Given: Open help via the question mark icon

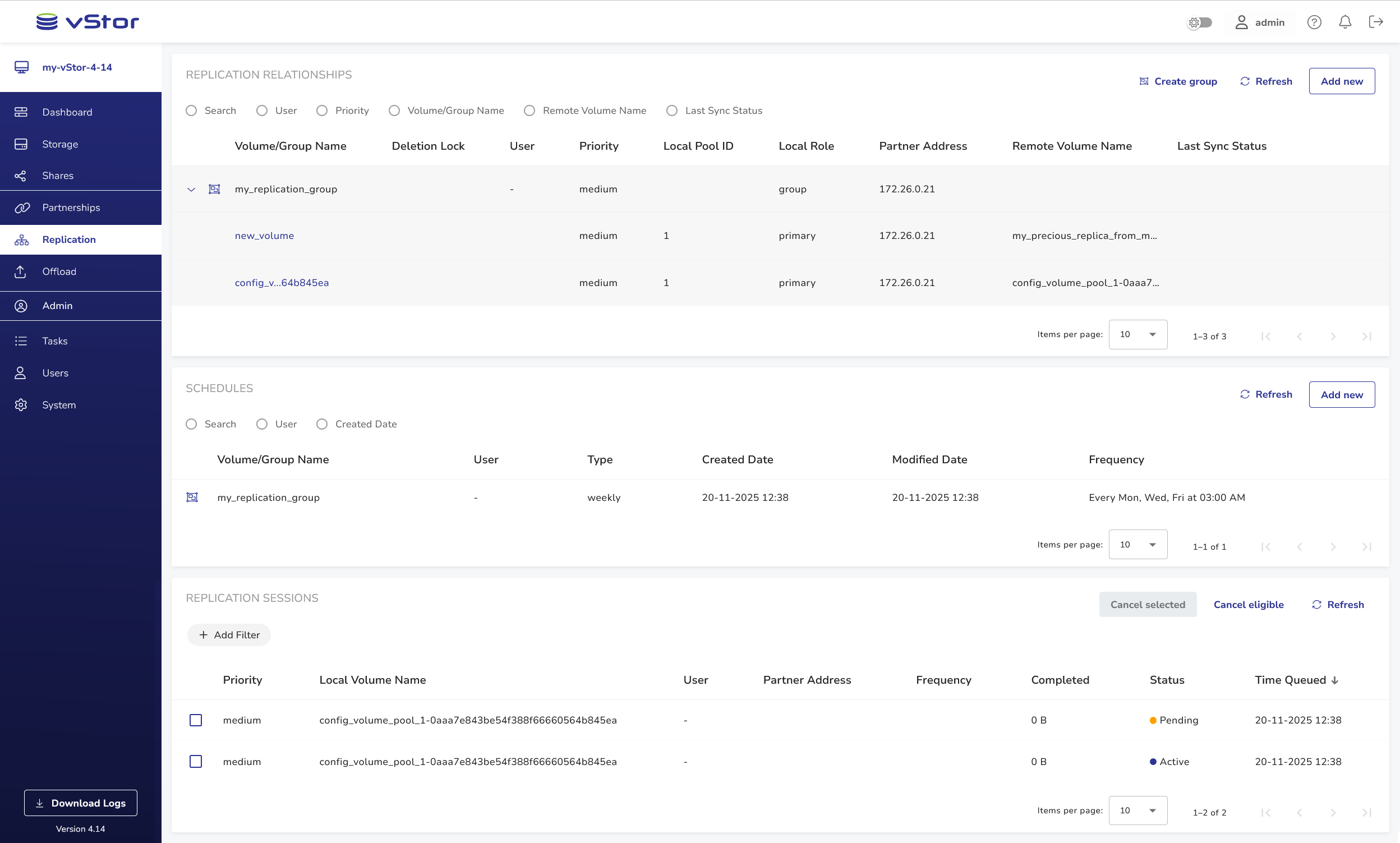Looking at the screenshot, I should tap(1314, 22).
